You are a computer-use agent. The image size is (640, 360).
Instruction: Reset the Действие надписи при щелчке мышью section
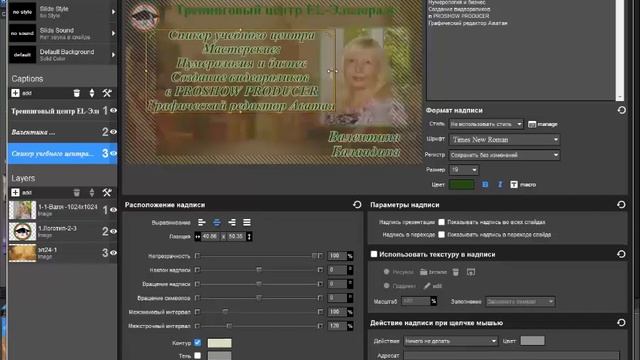(621, 322)
